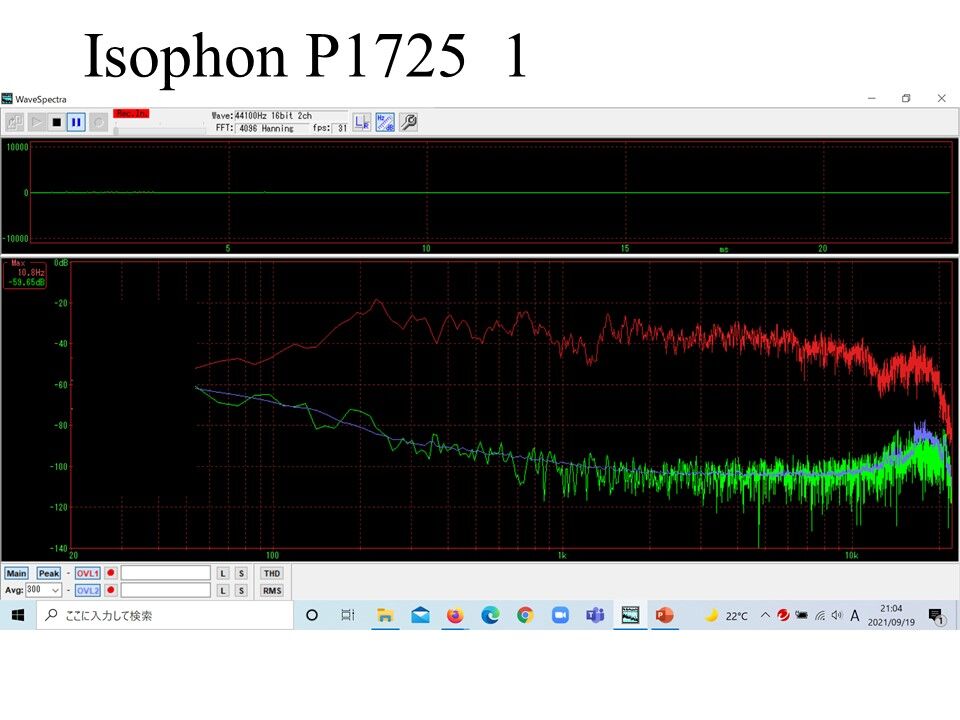
Task: Toggle the THD measurement button
Action: coord(272,574)
